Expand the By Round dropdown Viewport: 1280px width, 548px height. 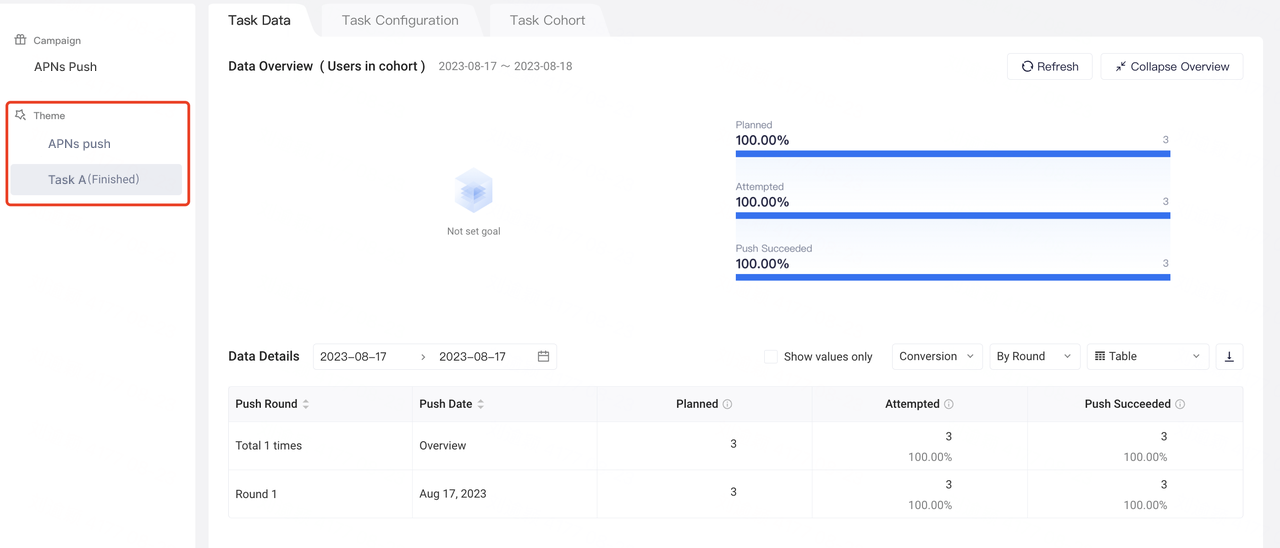coord(1033,357)
